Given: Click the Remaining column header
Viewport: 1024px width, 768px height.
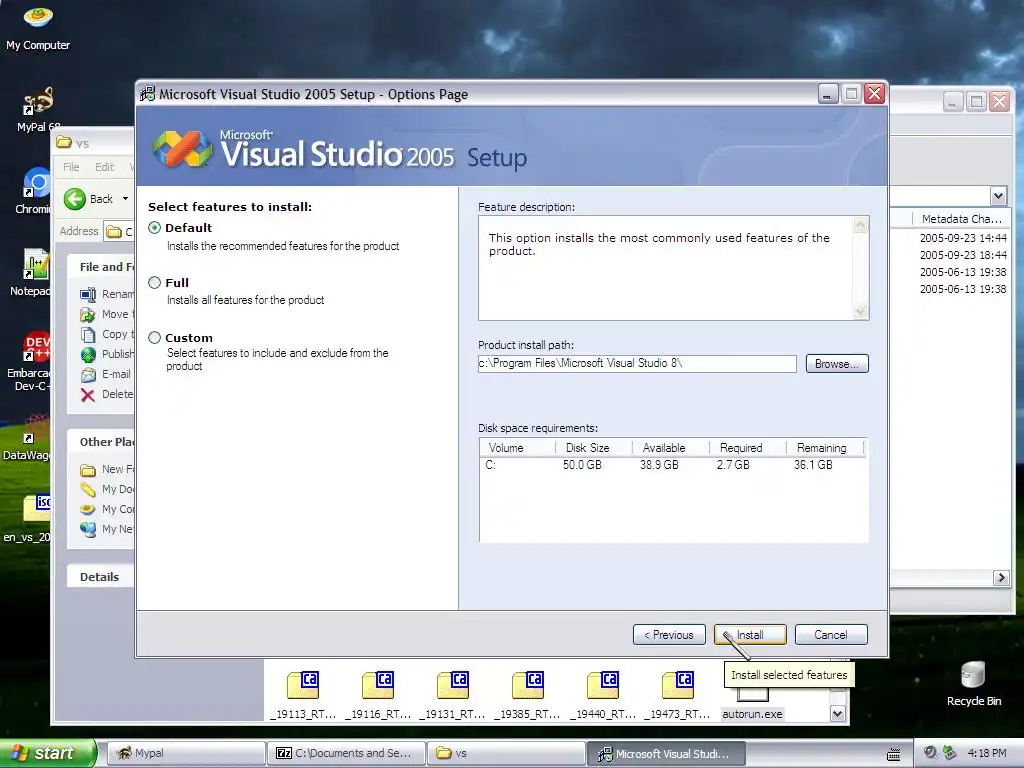Looking at the screenshot, I should tap(824, 448).
